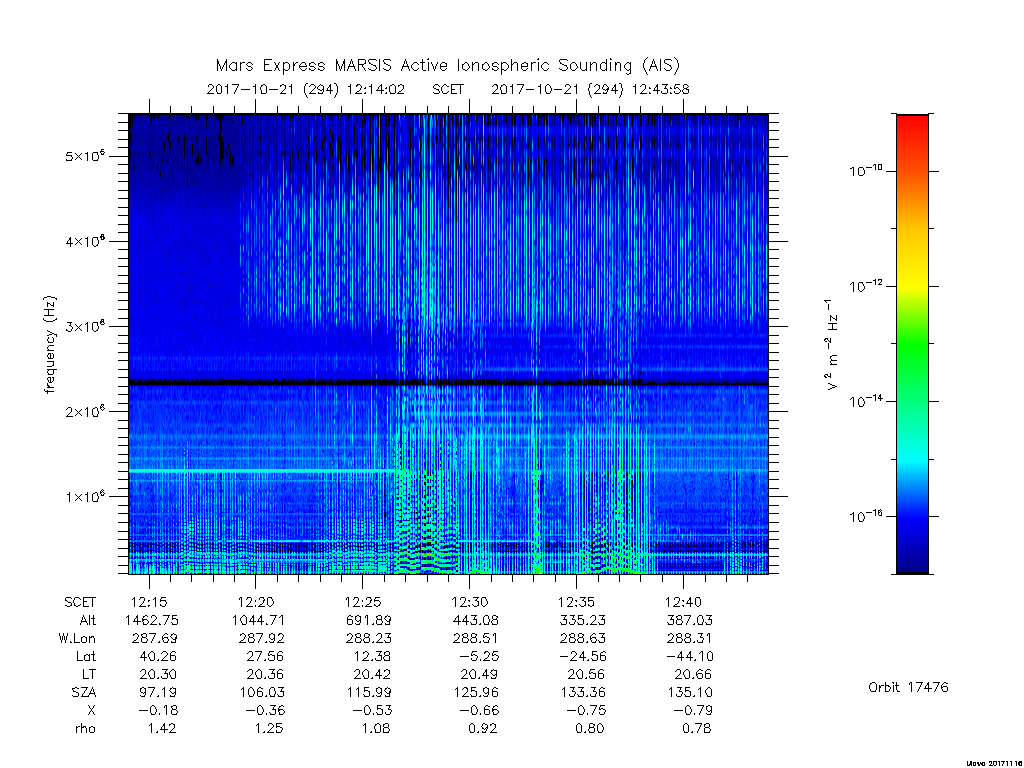Click SZA value 135.10
This screenshot has width=1024, height=768.
pos(689,692)
